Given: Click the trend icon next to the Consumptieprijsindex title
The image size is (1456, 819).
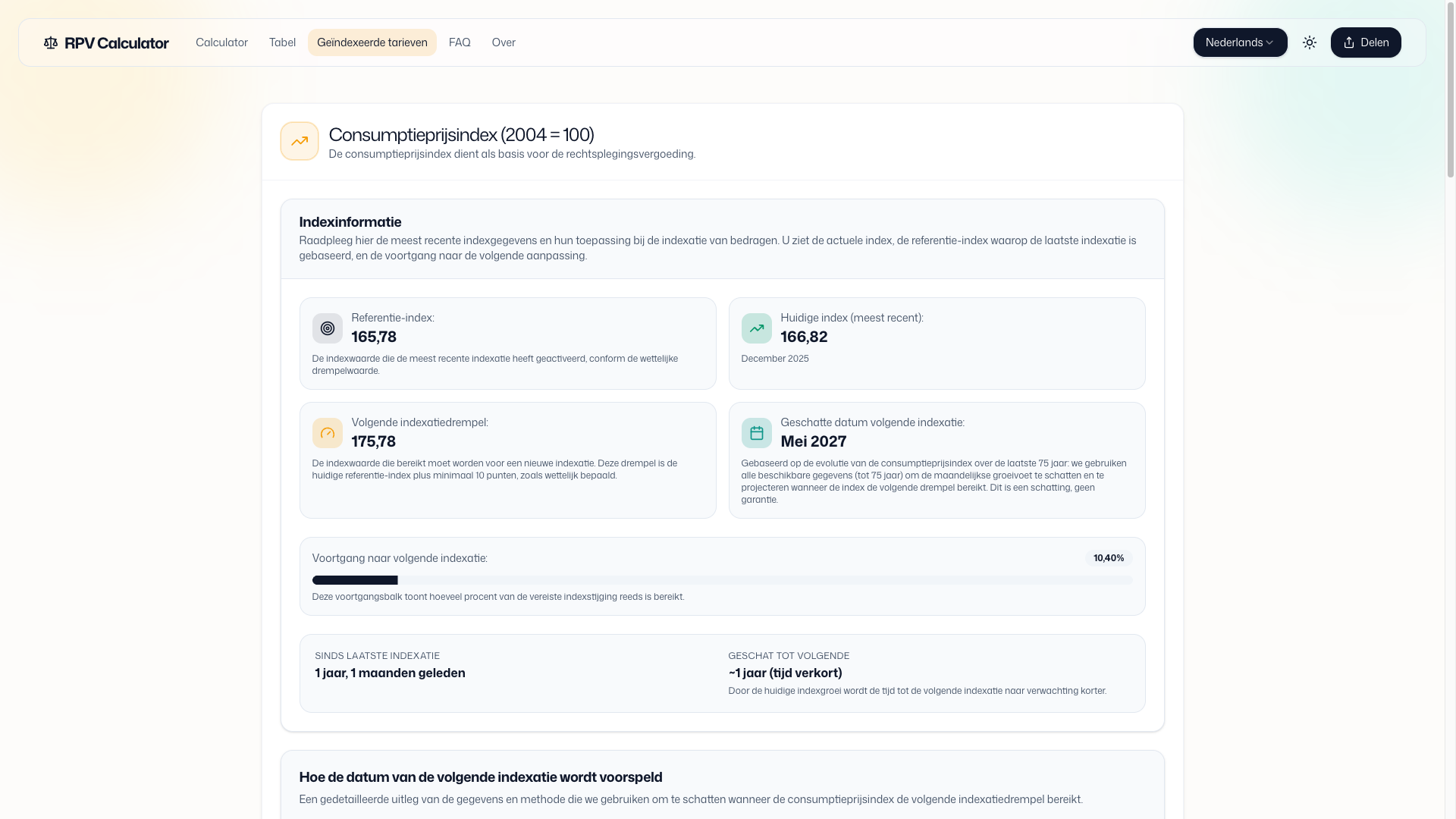Looking at the screenshot, I should [300, 141].
